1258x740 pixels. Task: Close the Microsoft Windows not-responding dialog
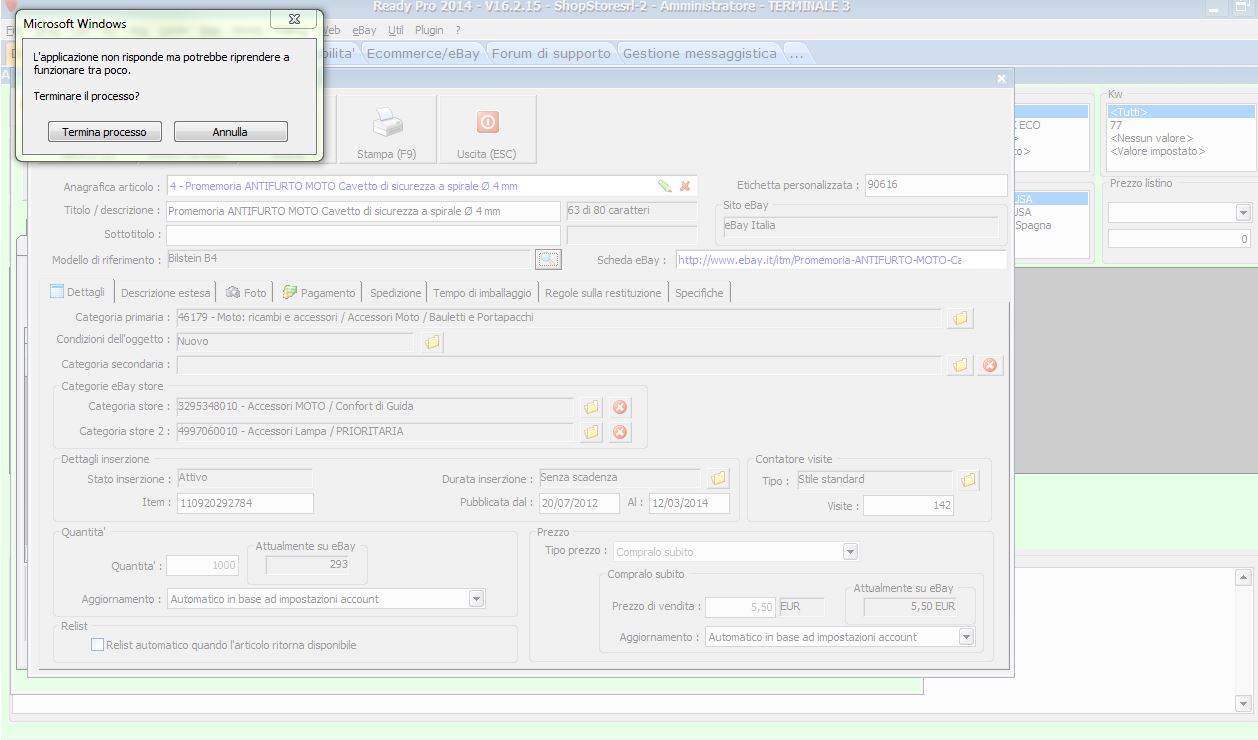pos(294,19)
